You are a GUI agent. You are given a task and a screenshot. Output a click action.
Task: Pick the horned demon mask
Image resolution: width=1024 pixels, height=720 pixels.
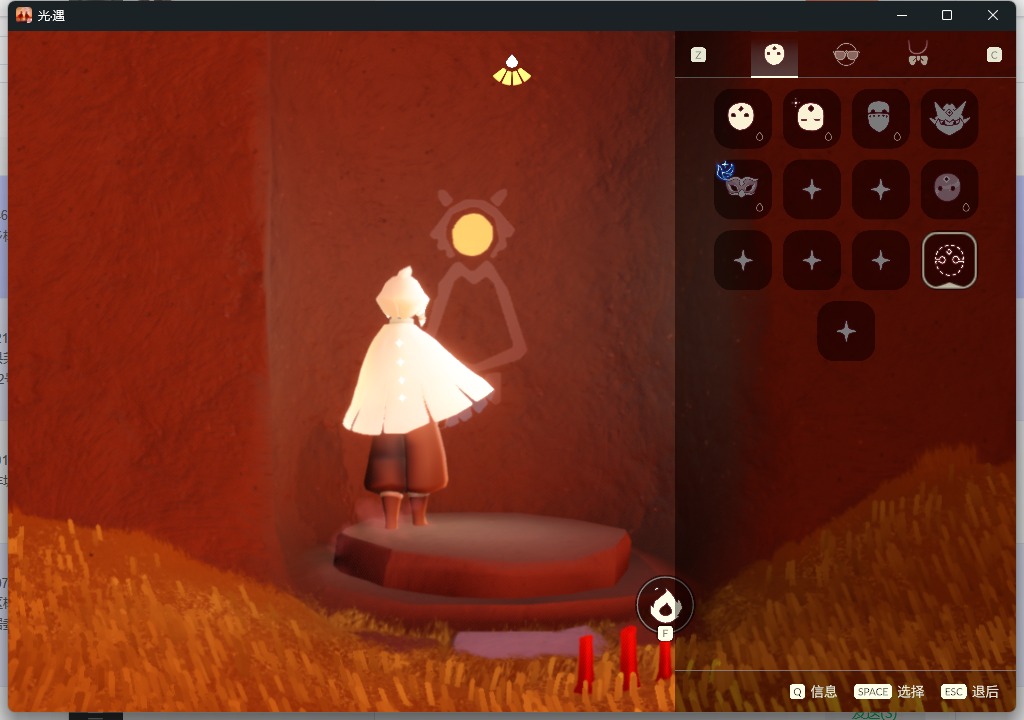click(x=949, y=118)
